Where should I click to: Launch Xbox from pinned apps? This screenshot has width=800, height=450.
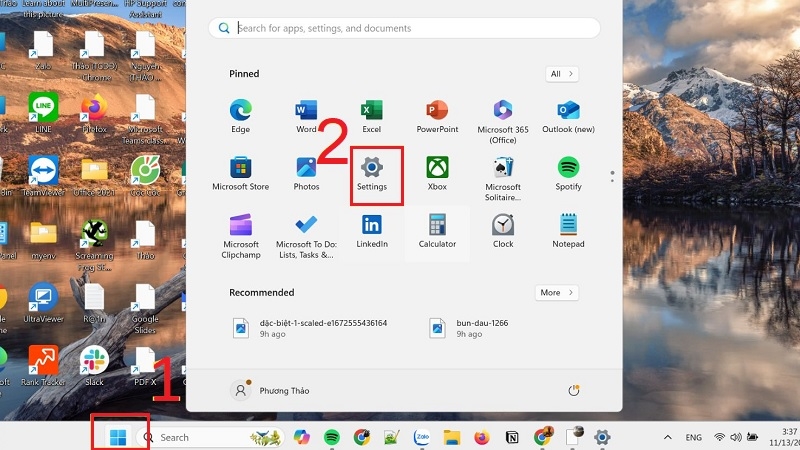point(437,173)
